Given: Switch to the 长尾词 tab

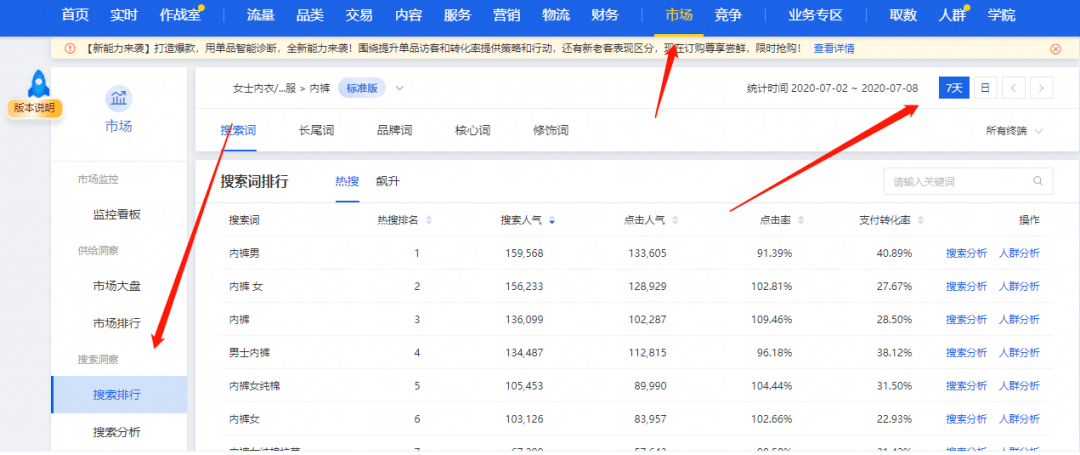Looking at the screenshot, I should [316, 130].
